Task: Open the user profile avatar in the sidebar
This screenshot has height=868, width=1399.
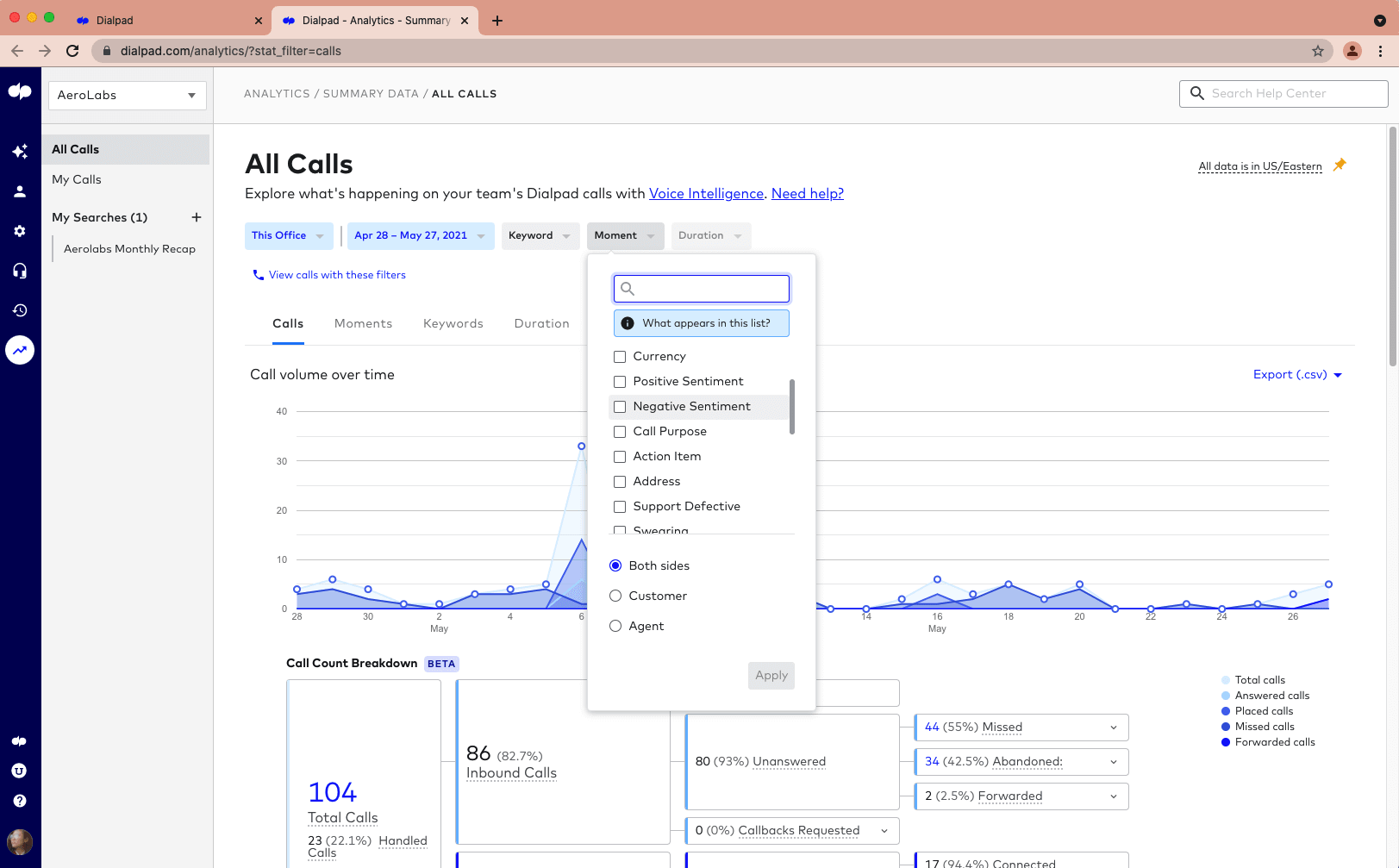Action: click(x=20, y=841)
